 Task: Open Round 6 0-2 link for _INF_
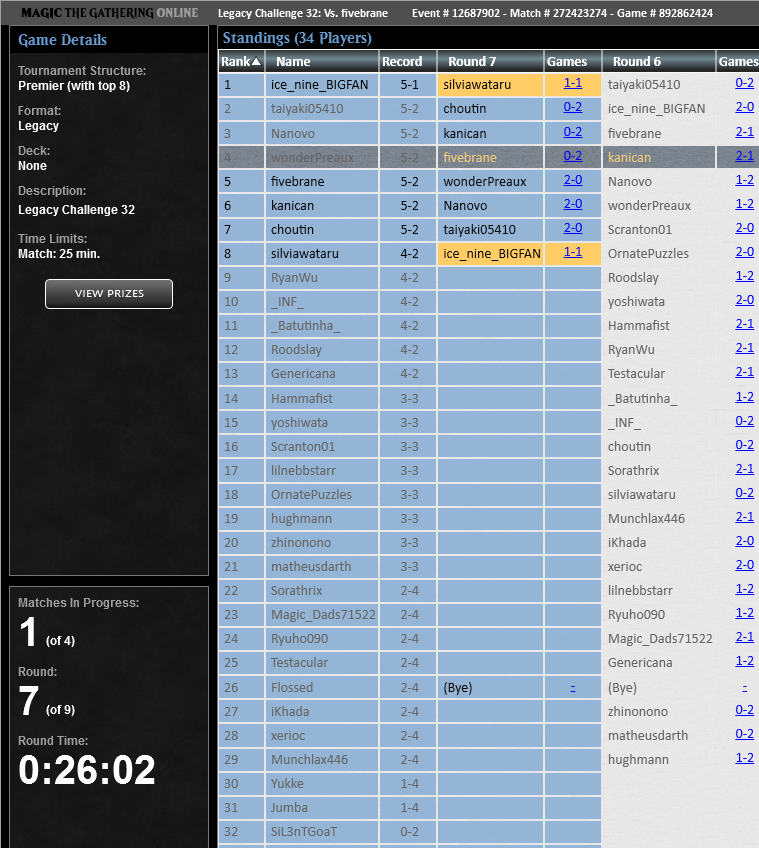pyautogui.click(x=744, y=421)
